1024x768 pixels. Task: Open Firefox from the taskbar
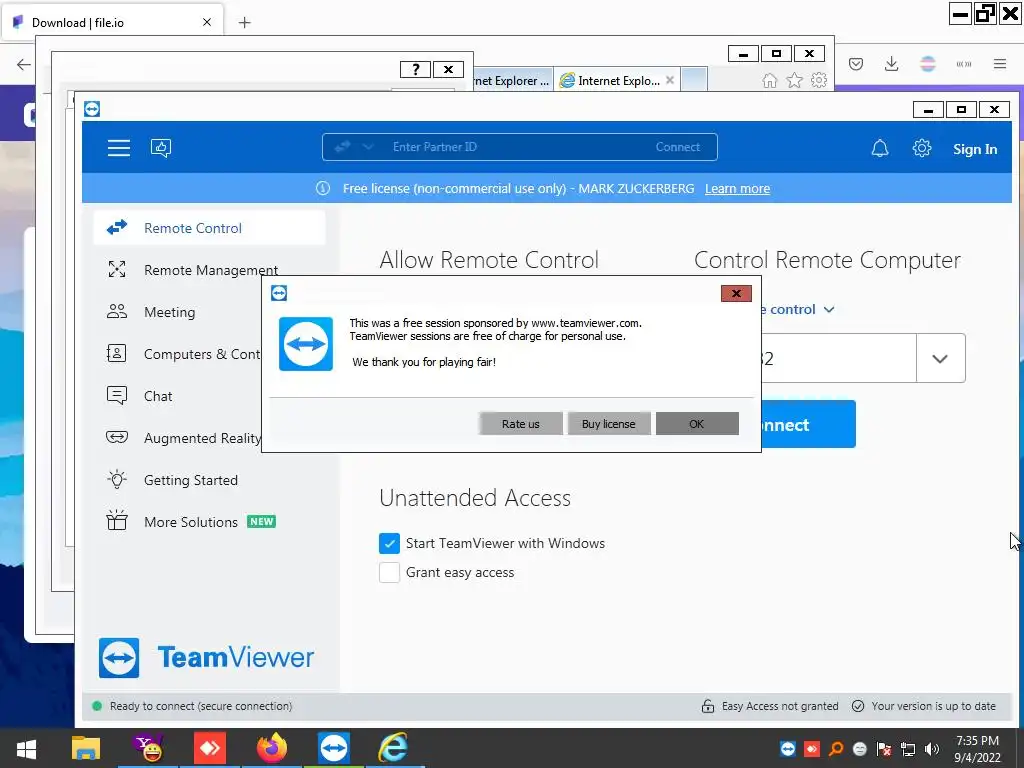[272, 748]
